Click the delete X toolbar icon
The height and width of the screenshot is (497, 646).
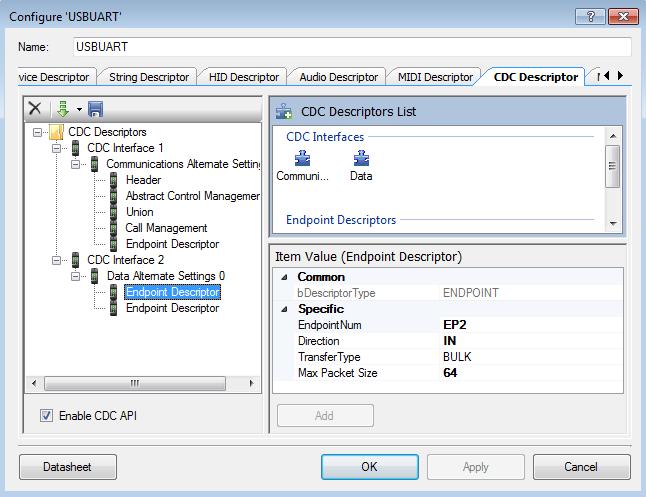[x=35, y=109]
